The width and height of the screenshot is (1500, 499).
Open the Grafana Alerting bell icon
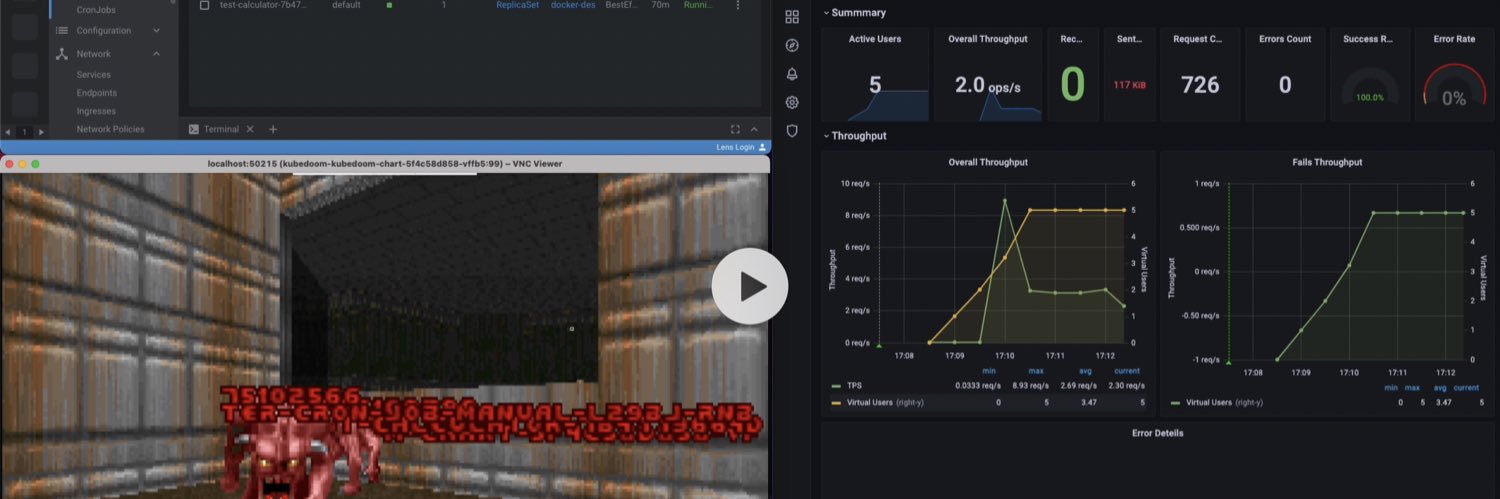(x=792, y=74)
